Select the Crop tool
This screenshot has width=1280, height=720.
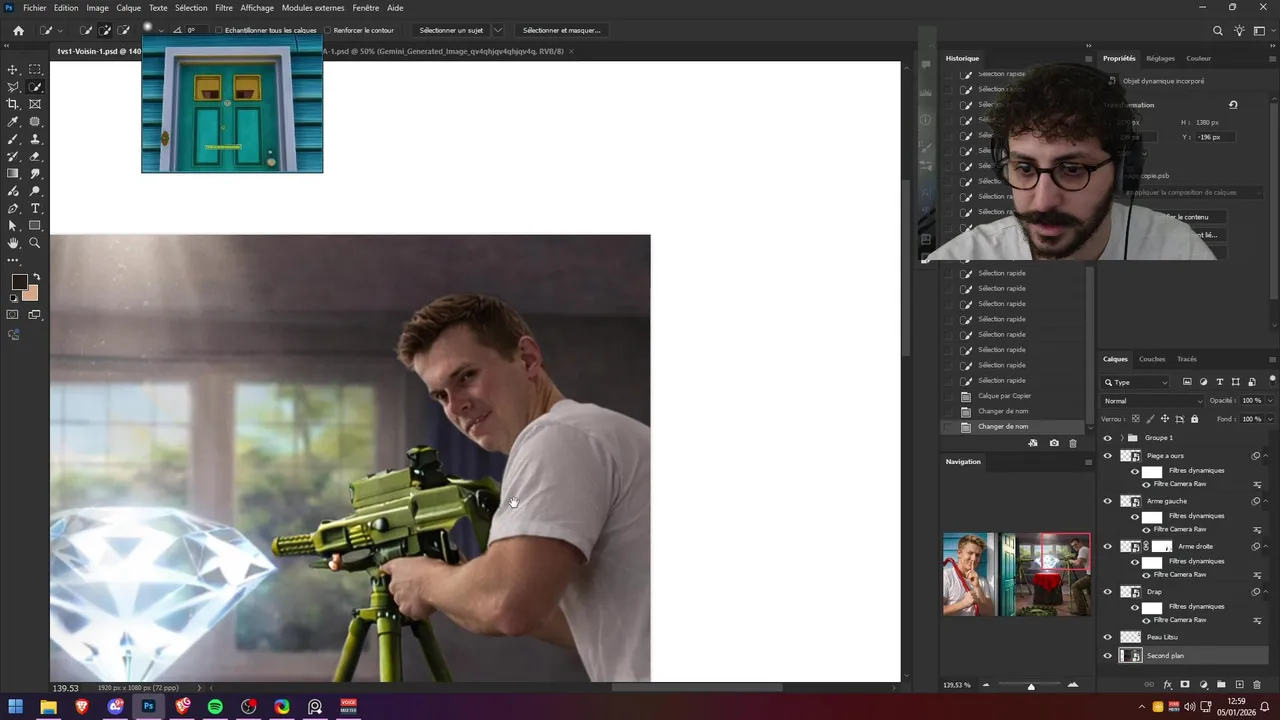point(13,104)
